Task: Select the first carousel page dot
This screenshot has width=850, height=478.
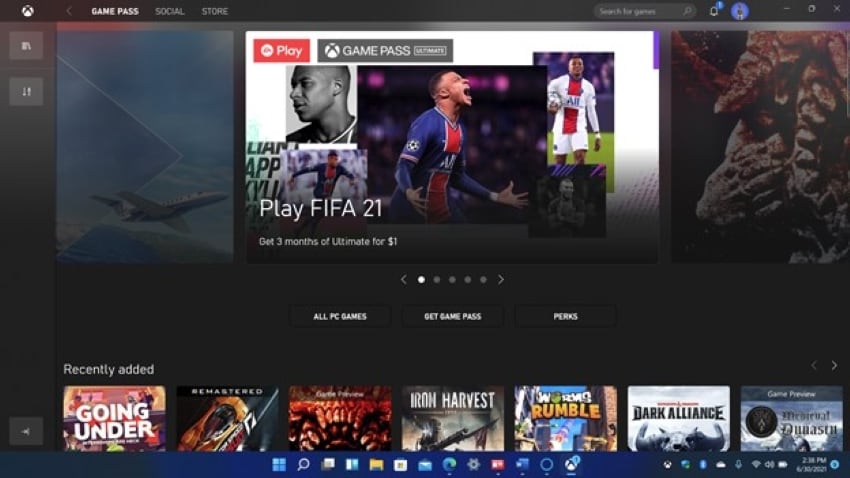Action: tap(421, 280)
